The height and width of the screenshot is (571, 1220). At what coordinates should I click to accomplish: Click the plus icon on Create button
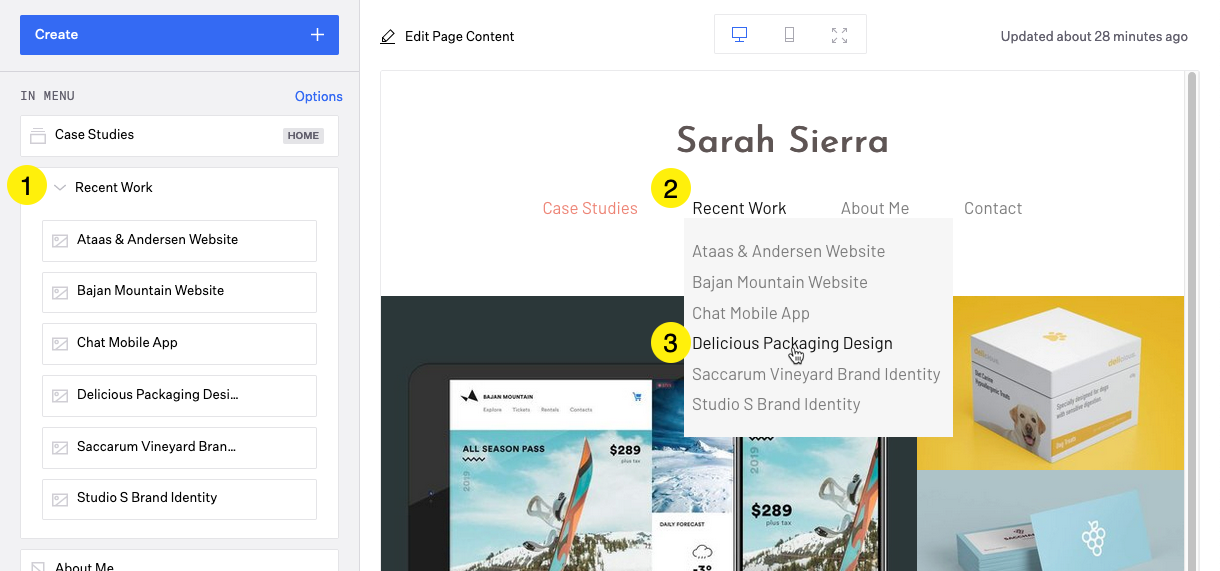(x=317, y=35)
